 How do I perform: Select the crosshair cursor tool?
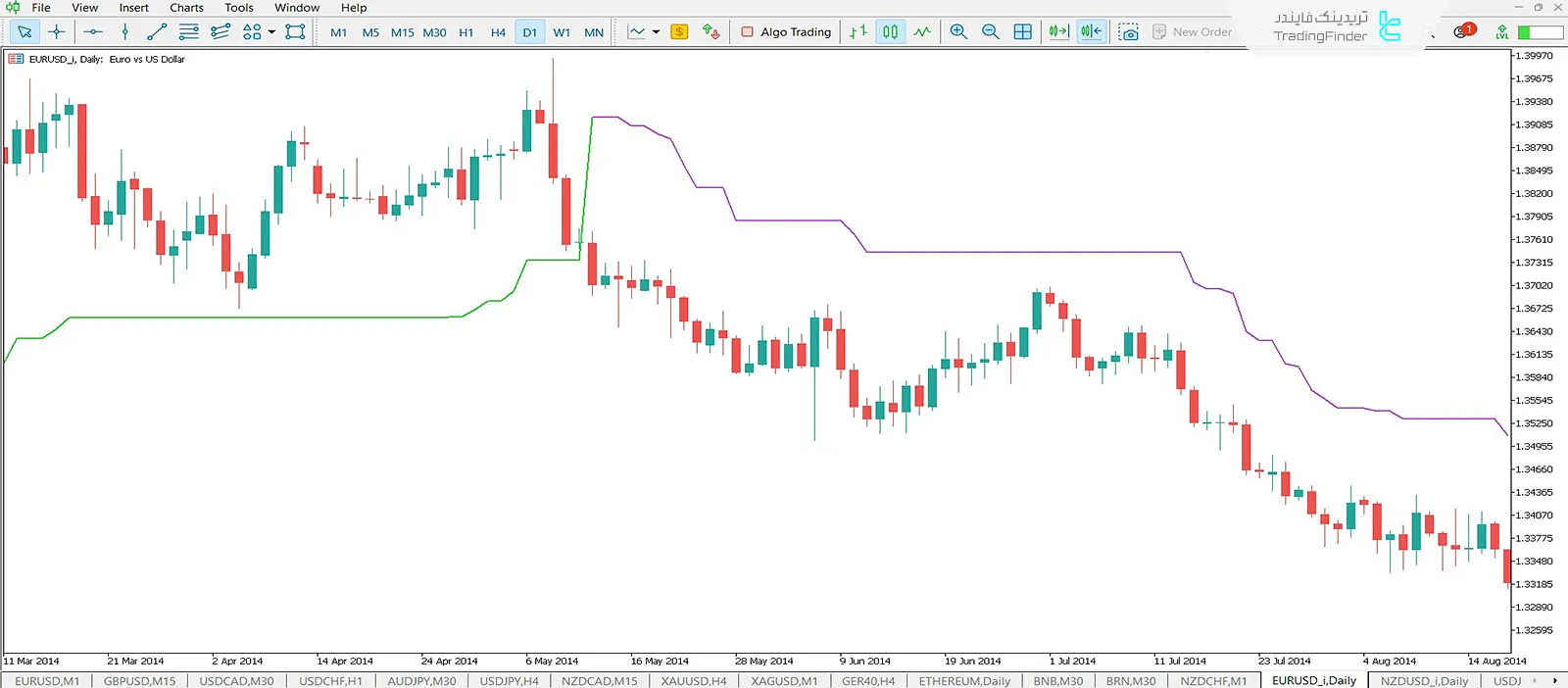coord(57,32)
